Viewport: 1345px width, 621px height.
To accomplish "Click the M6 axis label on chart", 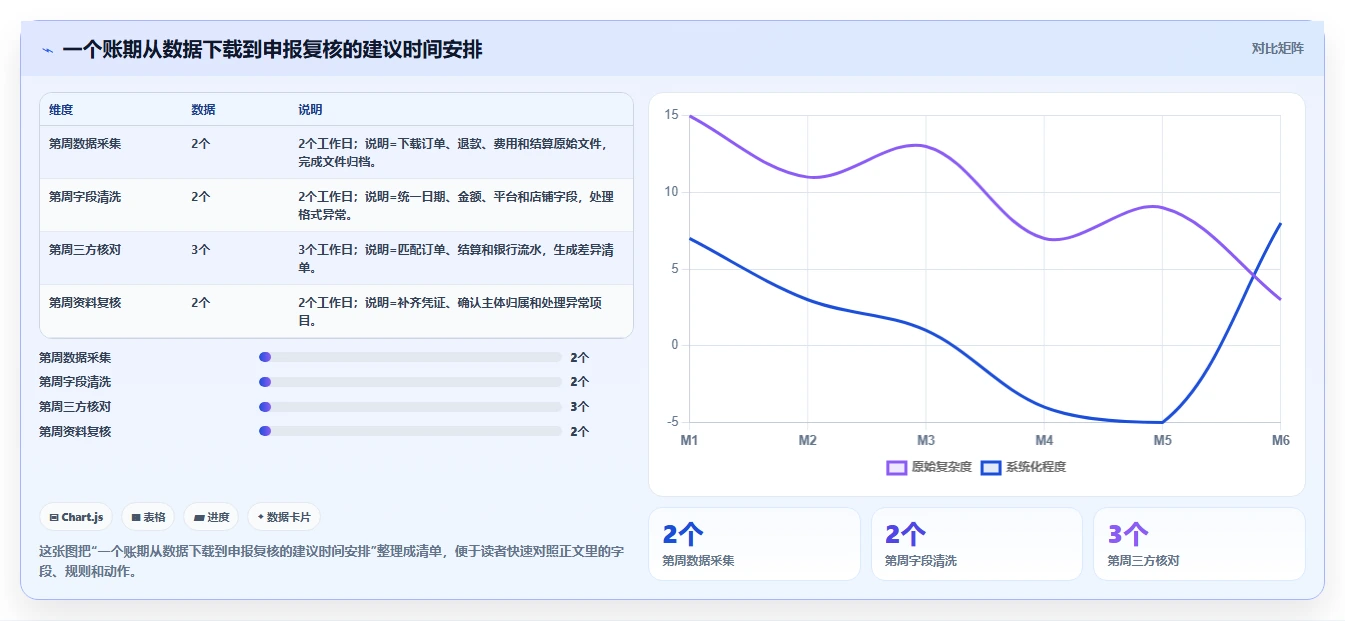I will coord(1280,440).
